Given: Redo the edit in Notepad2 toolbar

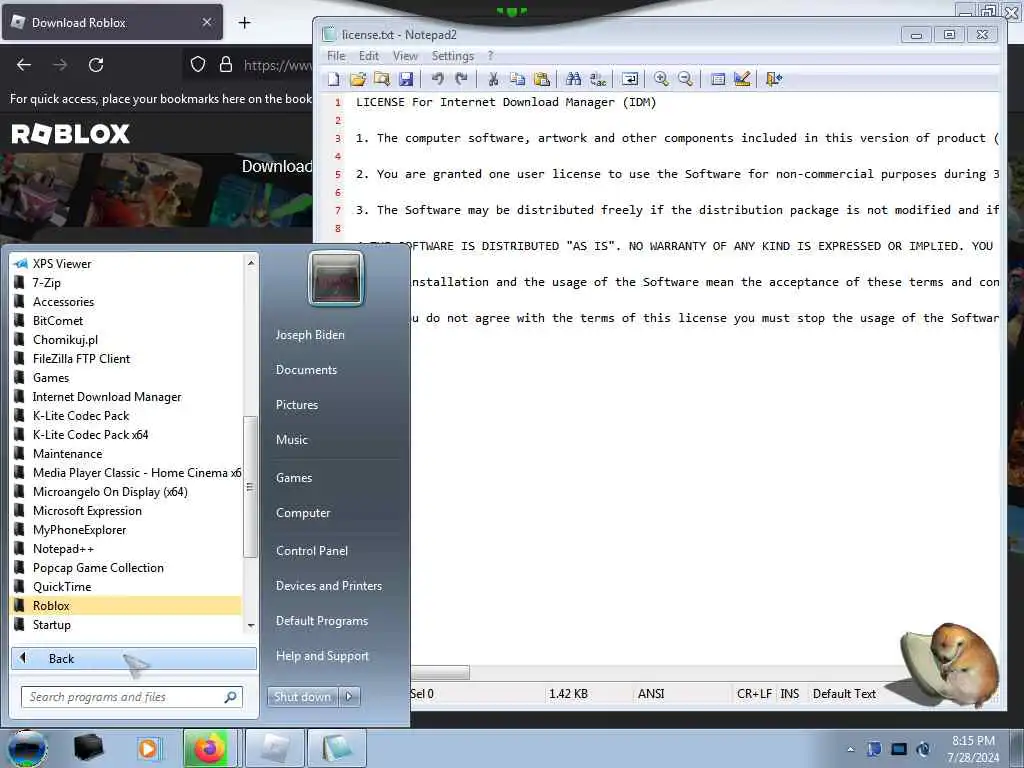Looking at the screenshot, I should coord(461,79).
